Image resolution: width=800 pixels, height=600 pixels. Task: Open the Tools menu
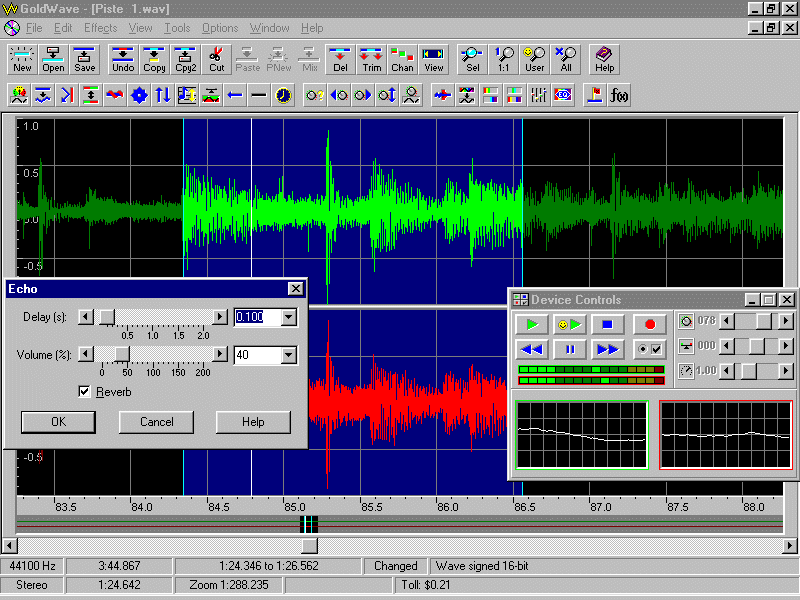pyautogui.click(x=177, y=28)
